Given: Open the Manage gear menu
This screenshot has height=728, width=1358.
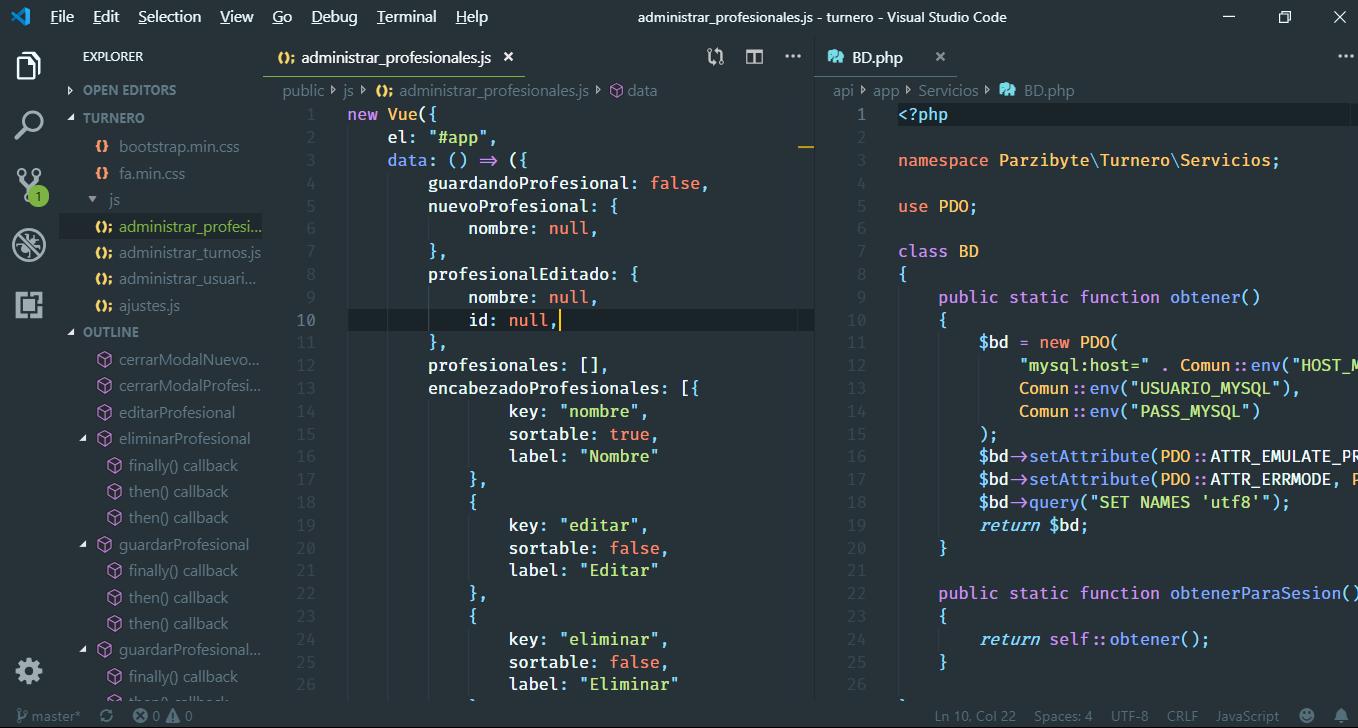Looking at the screenshot, I should [x=29, y=670].
